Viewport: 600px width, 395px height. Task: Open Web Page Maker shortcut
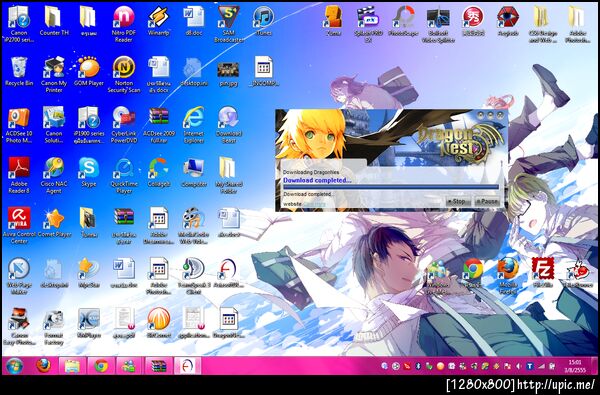[19, 276]
